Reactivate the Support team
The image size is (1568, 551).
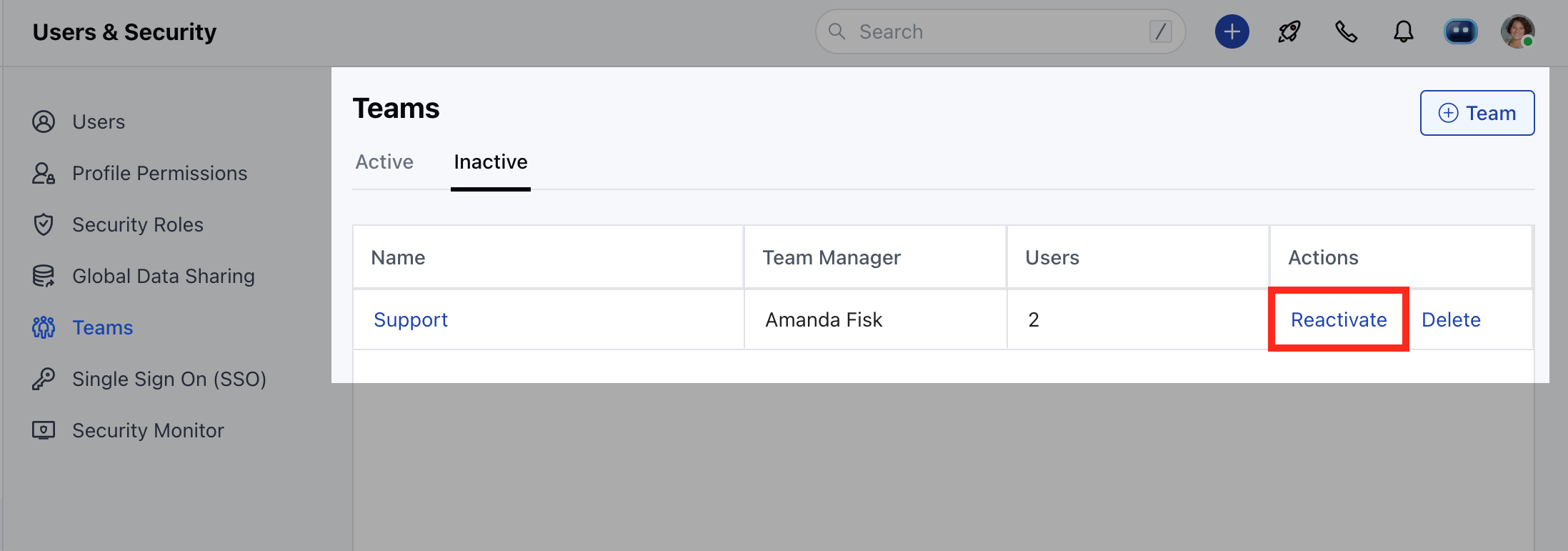point(1339,320)
